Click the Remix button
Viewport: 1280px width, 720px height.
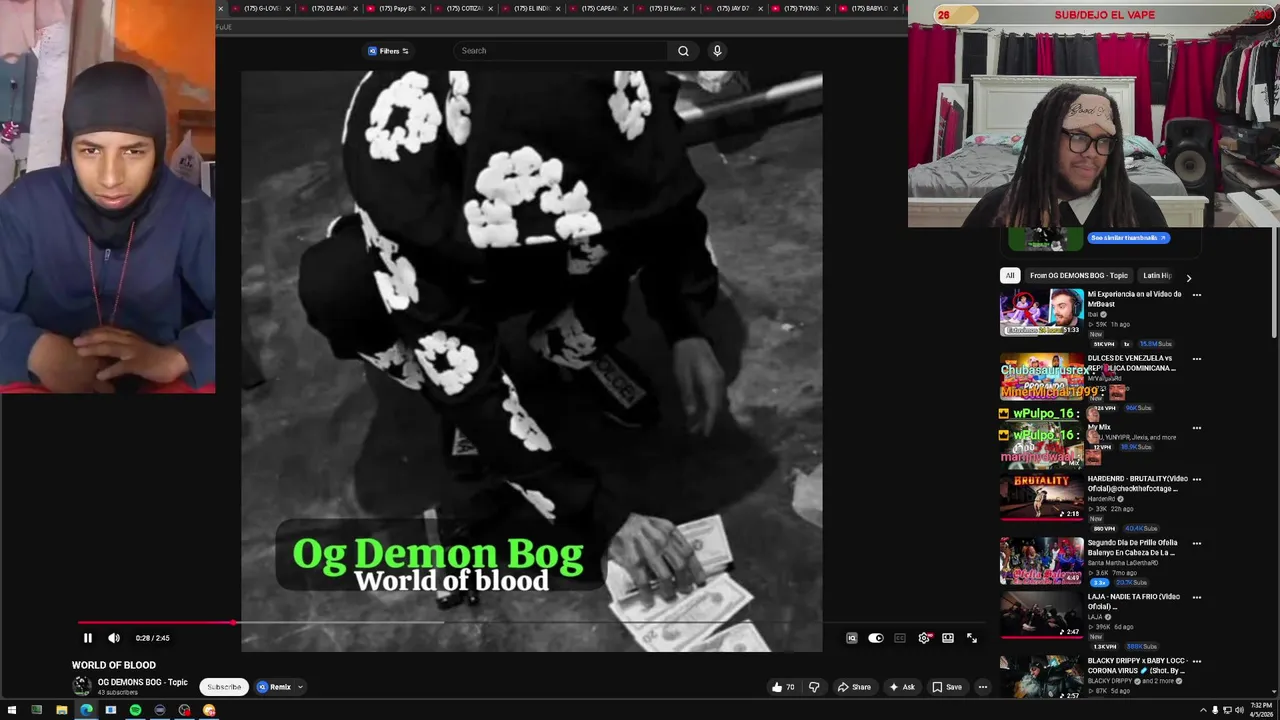[274, 687]
